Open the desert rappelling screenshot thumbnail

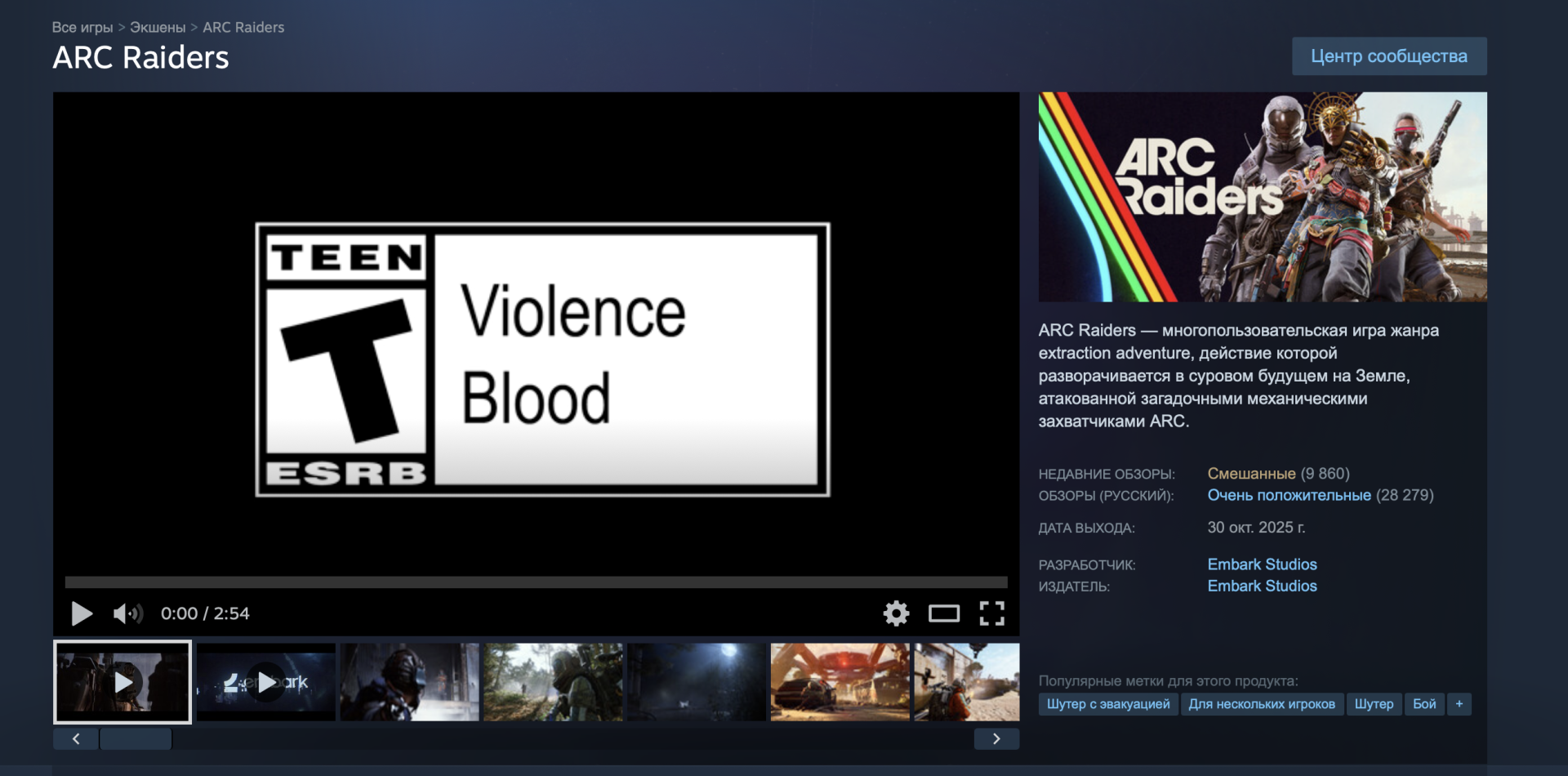[x=967, y=682]
